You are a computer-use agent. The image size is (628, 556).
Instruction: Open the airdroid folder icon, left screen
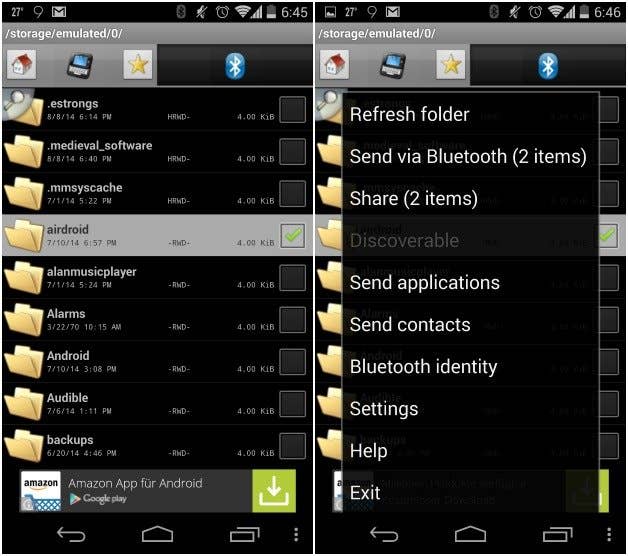click(x=24, y=235)
